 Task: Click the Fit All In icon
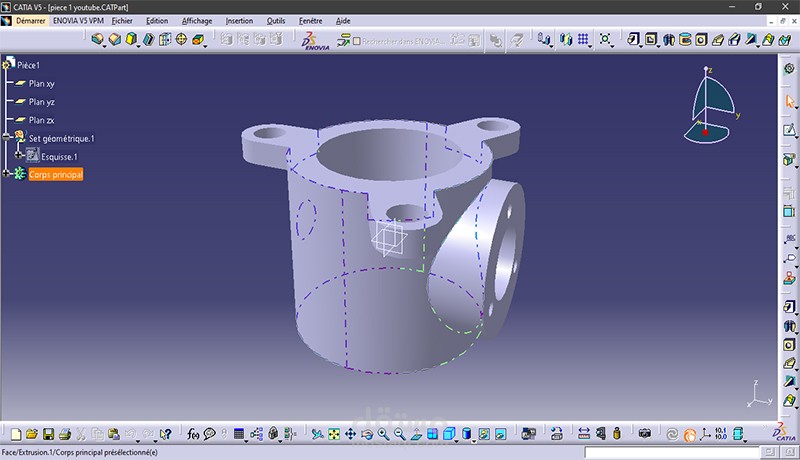click(334, 434)
